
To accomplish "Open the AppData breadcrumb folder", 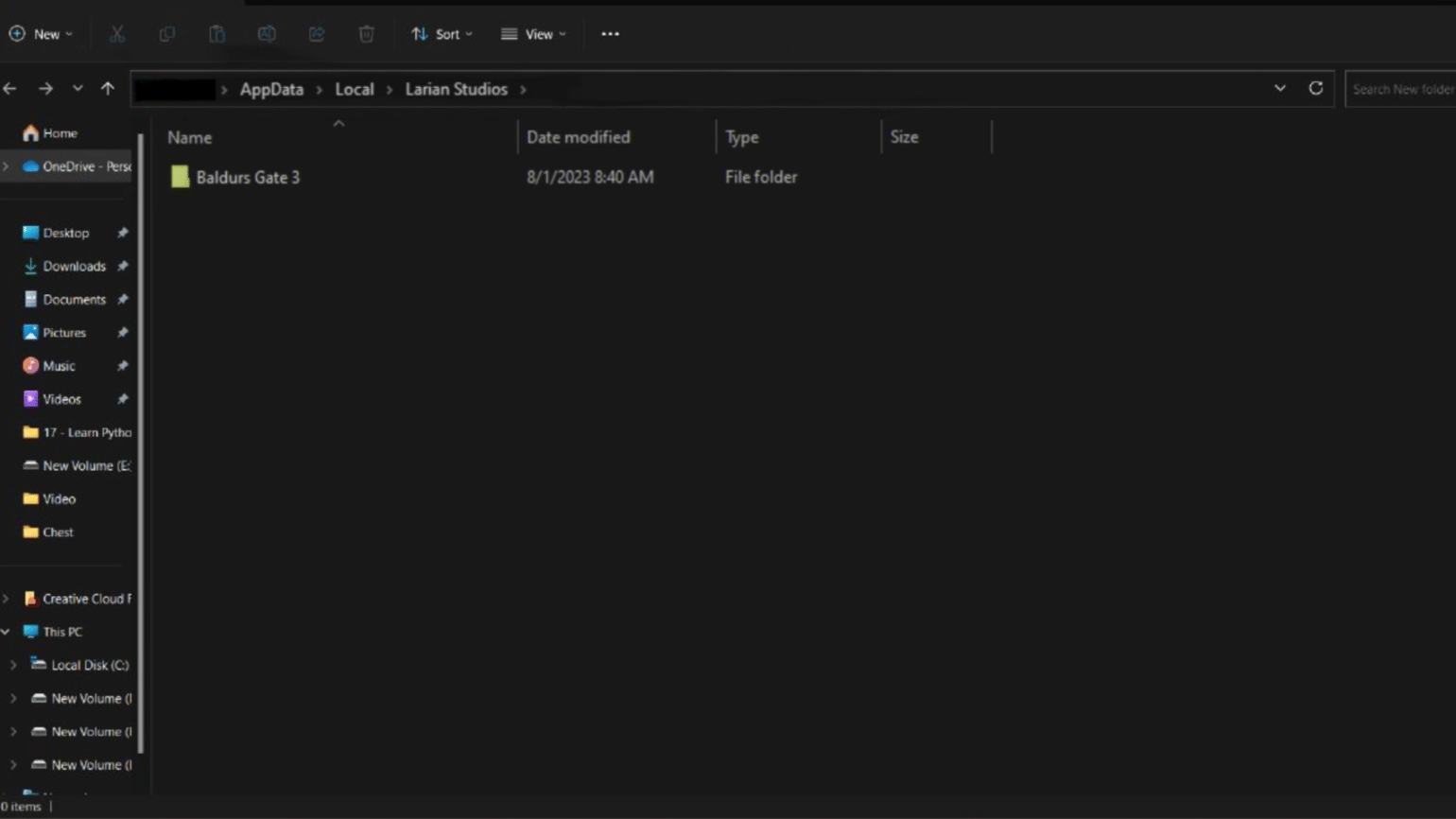I will [271, 88].
